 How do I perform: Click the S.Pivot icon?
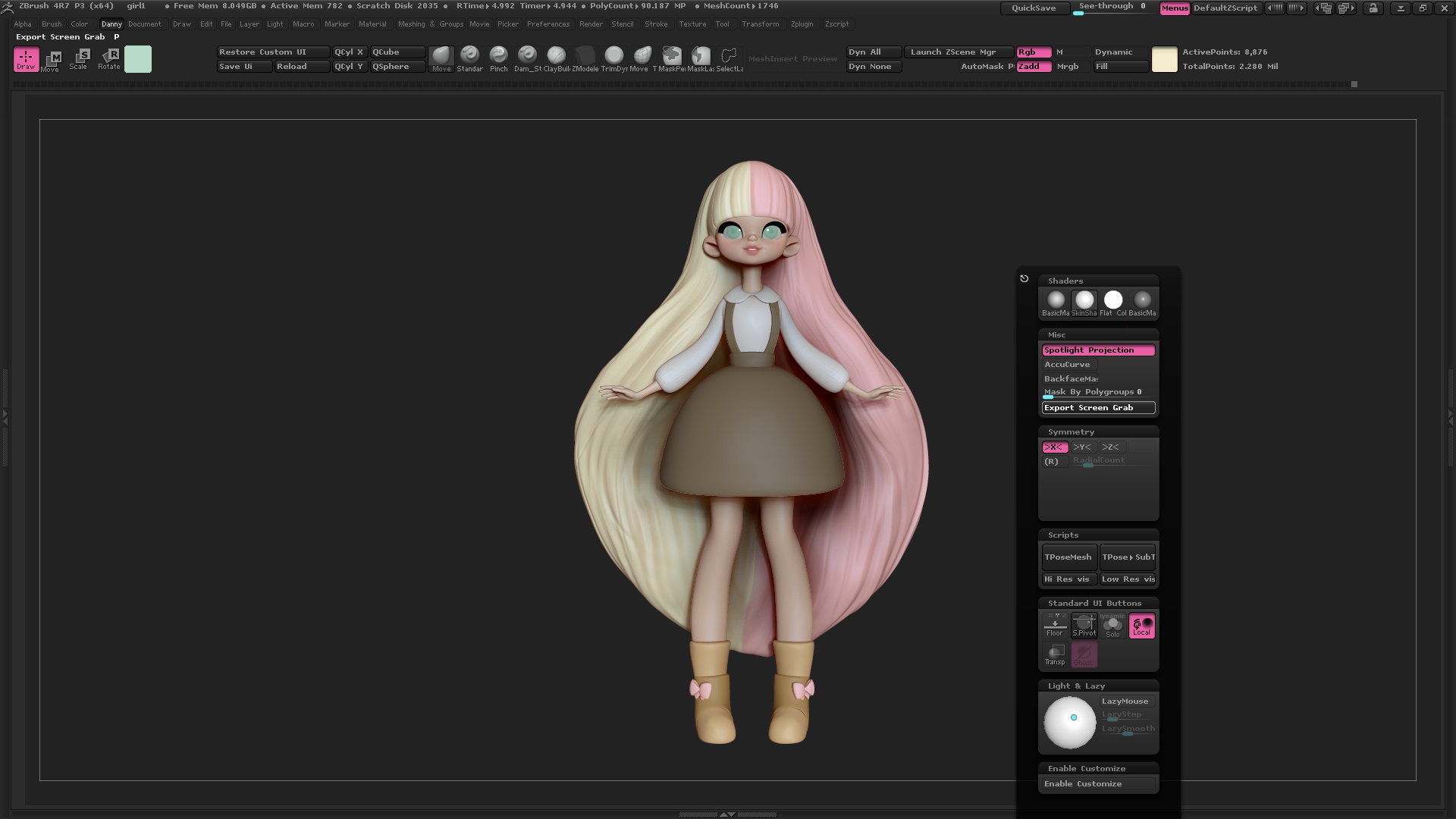tap(1084, 626)
